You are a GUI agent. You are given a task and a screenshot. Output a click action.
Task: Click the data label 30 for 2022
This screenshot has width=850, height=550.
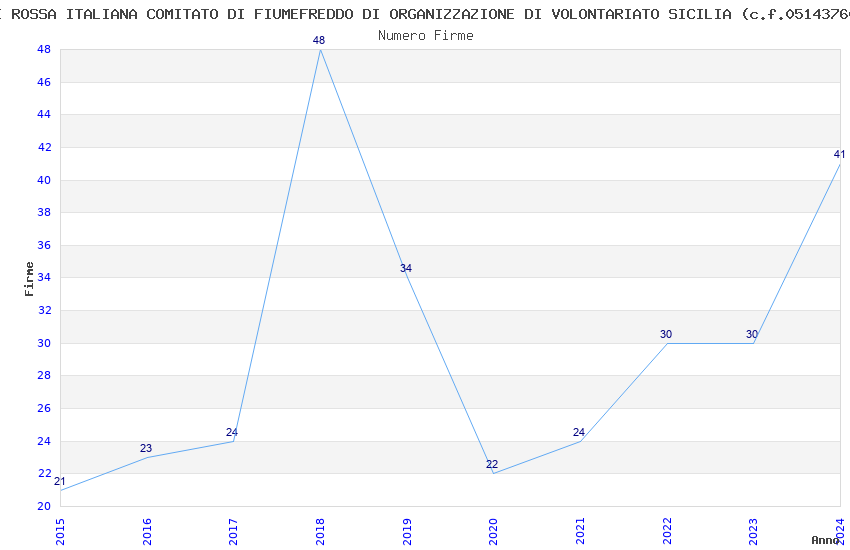click(x=666, y=334)
